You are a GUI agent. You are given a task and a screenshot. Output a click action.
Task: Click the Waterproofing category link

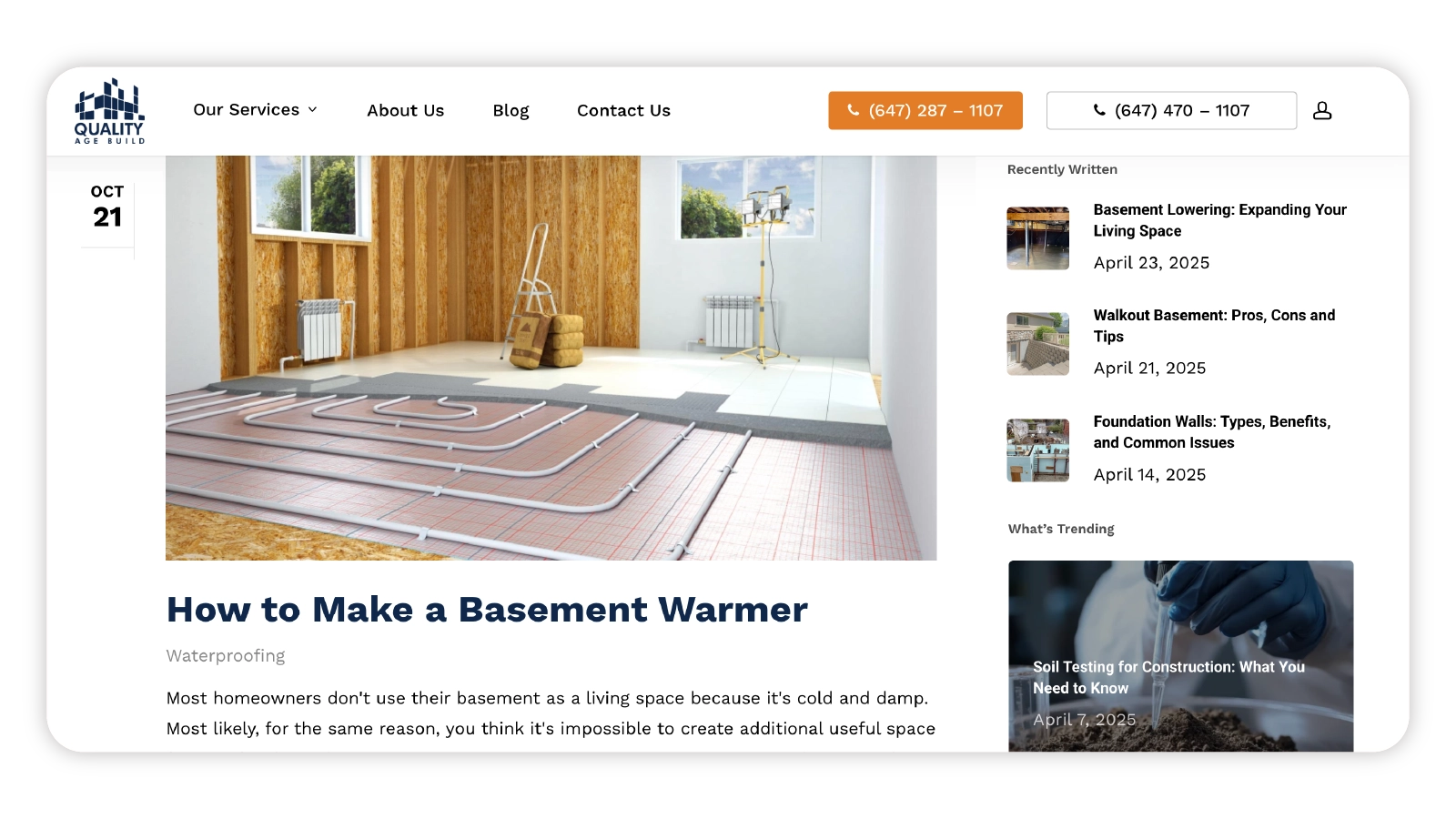pyautogui.click(x=225, y=655)
